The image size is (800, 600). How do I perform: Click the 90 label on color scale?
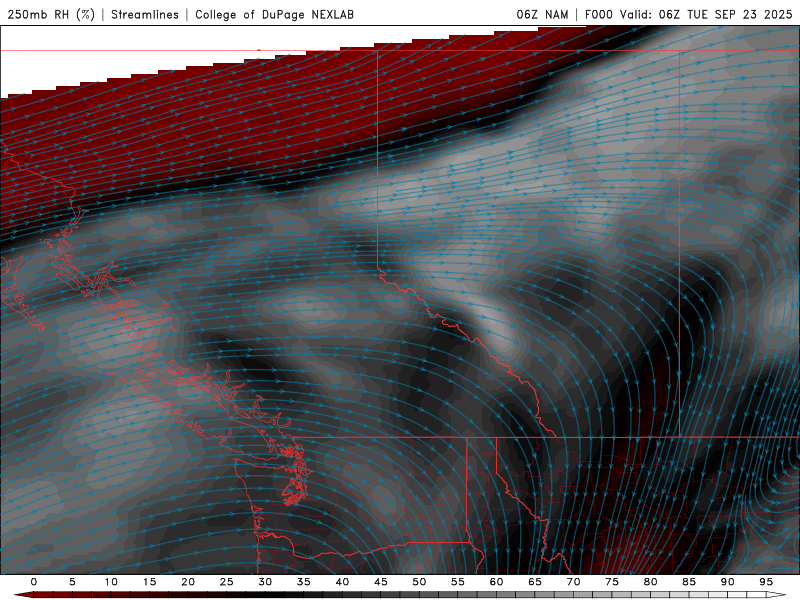pyautogui.click(x=727, y=582)
